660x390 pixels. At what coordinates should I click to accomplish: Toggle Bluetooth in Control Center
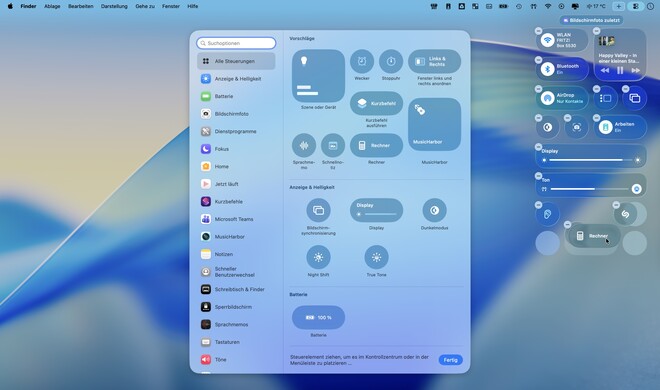[547, 69]
